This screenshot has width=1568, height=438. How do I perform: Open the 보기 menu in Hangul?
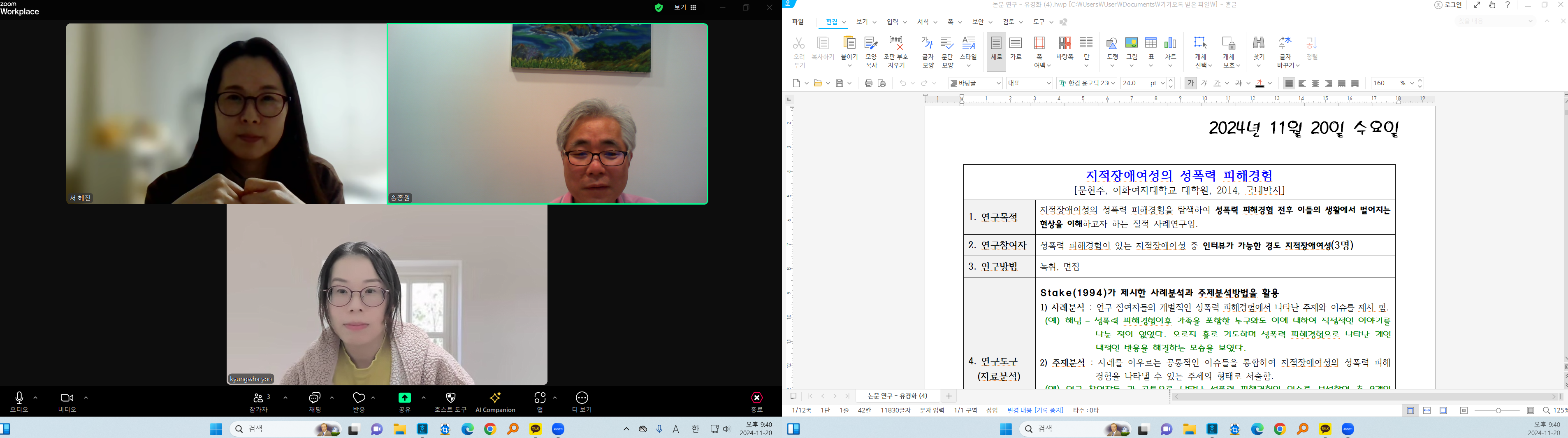pos(862,22)
